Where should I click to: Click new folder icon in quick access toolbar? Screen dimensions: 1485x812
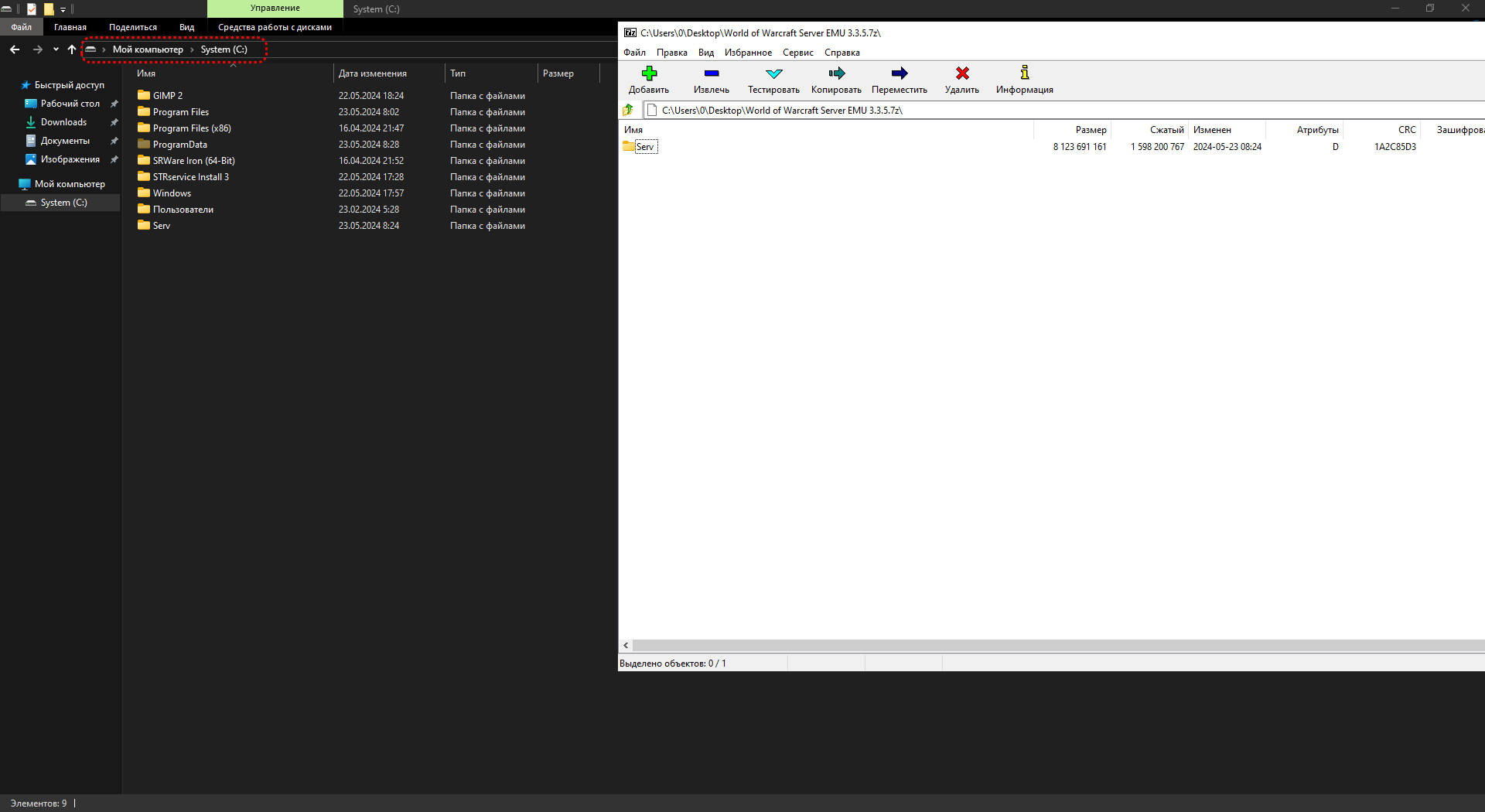click(x=49, y=9)
